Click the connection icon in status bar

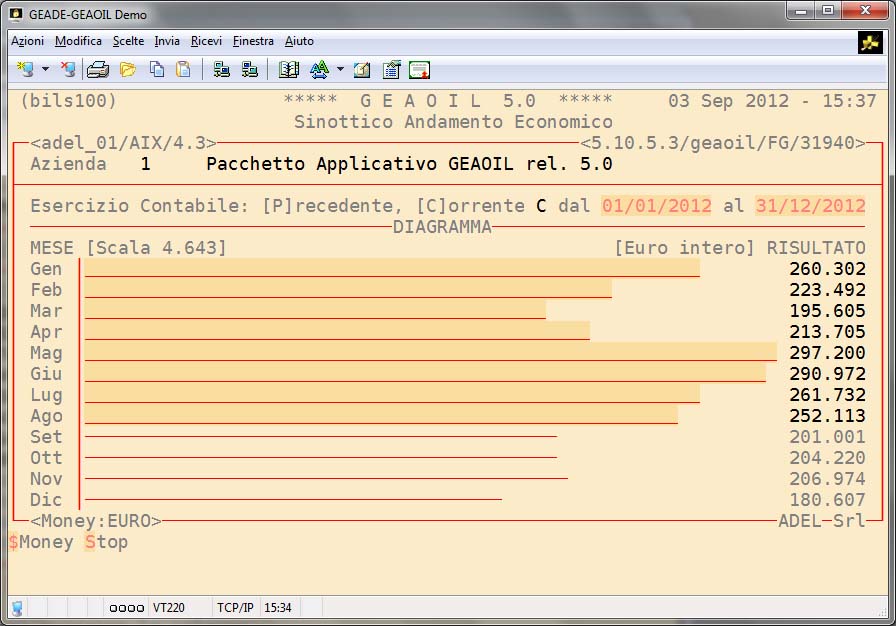click(17, 607)
